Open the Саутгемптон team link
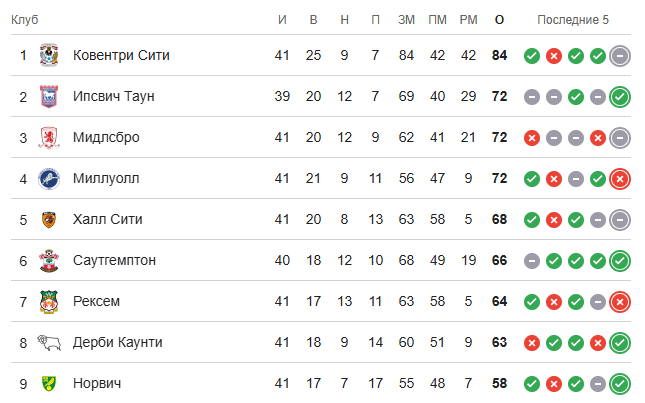Image resolution: width=645 pixels, height=403 pixels. point(114,260)
